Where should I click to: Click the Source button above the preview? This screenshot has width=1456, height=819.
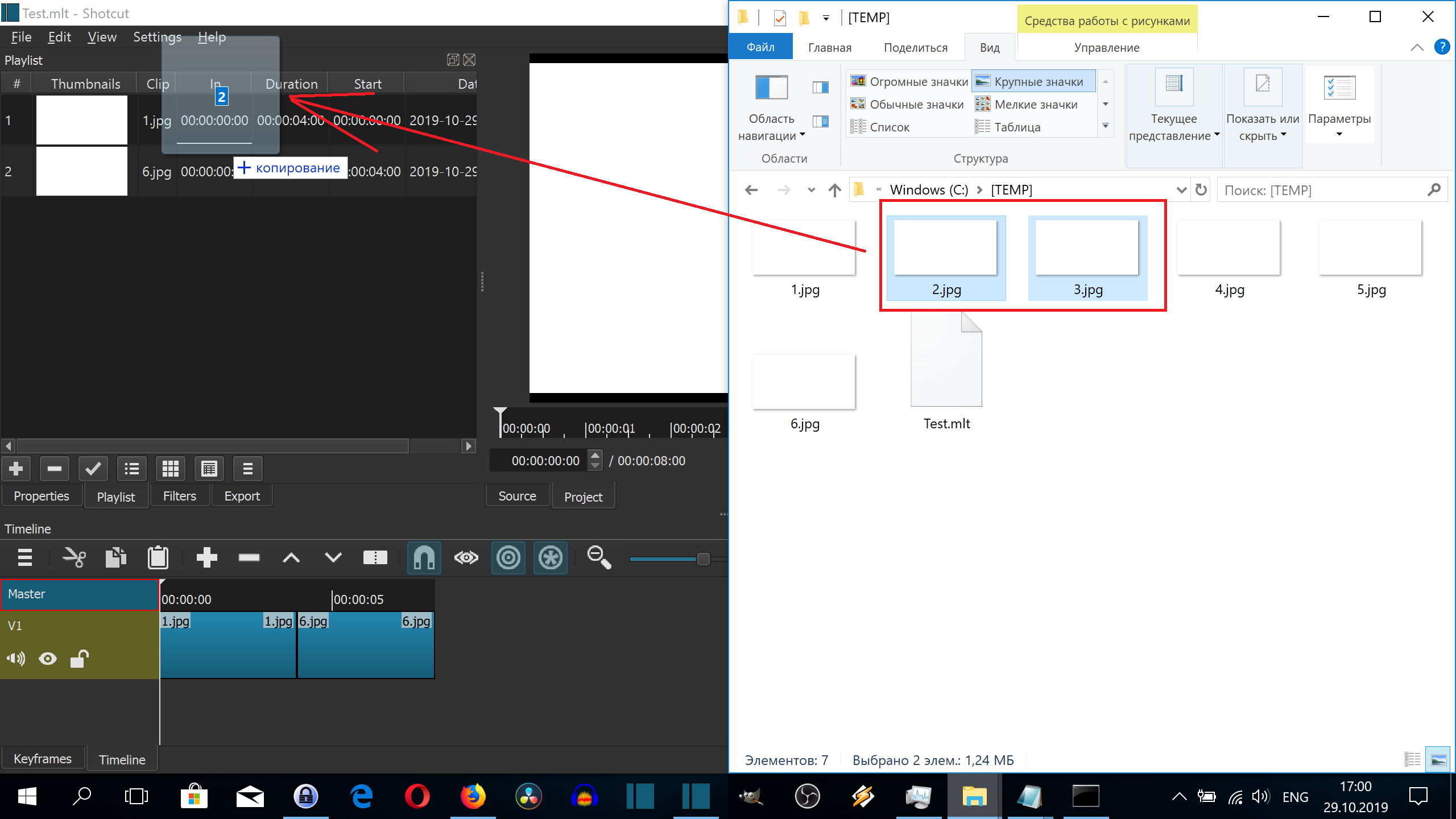point(517,495)
